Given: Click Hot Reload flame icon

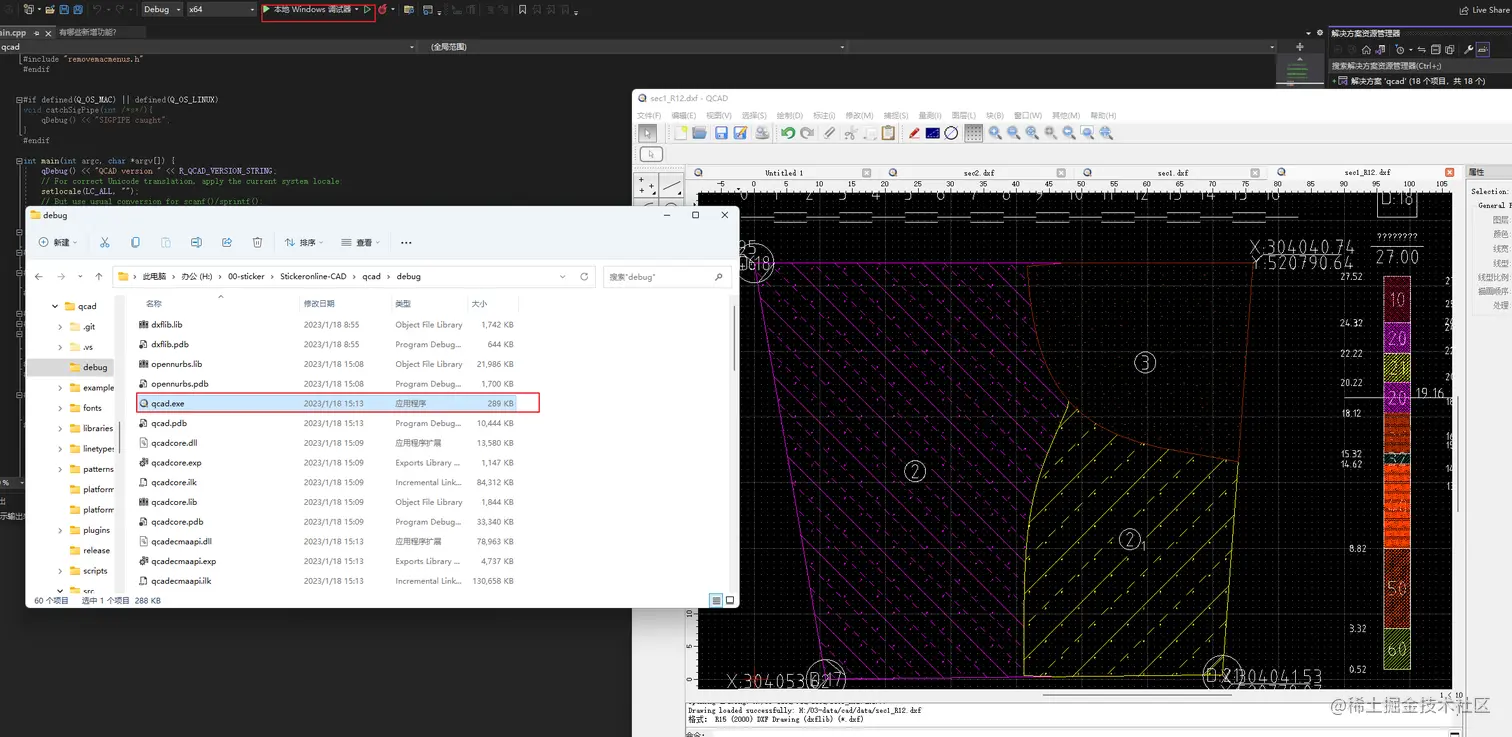Looking at the screenshot, I should pos(383,9).
